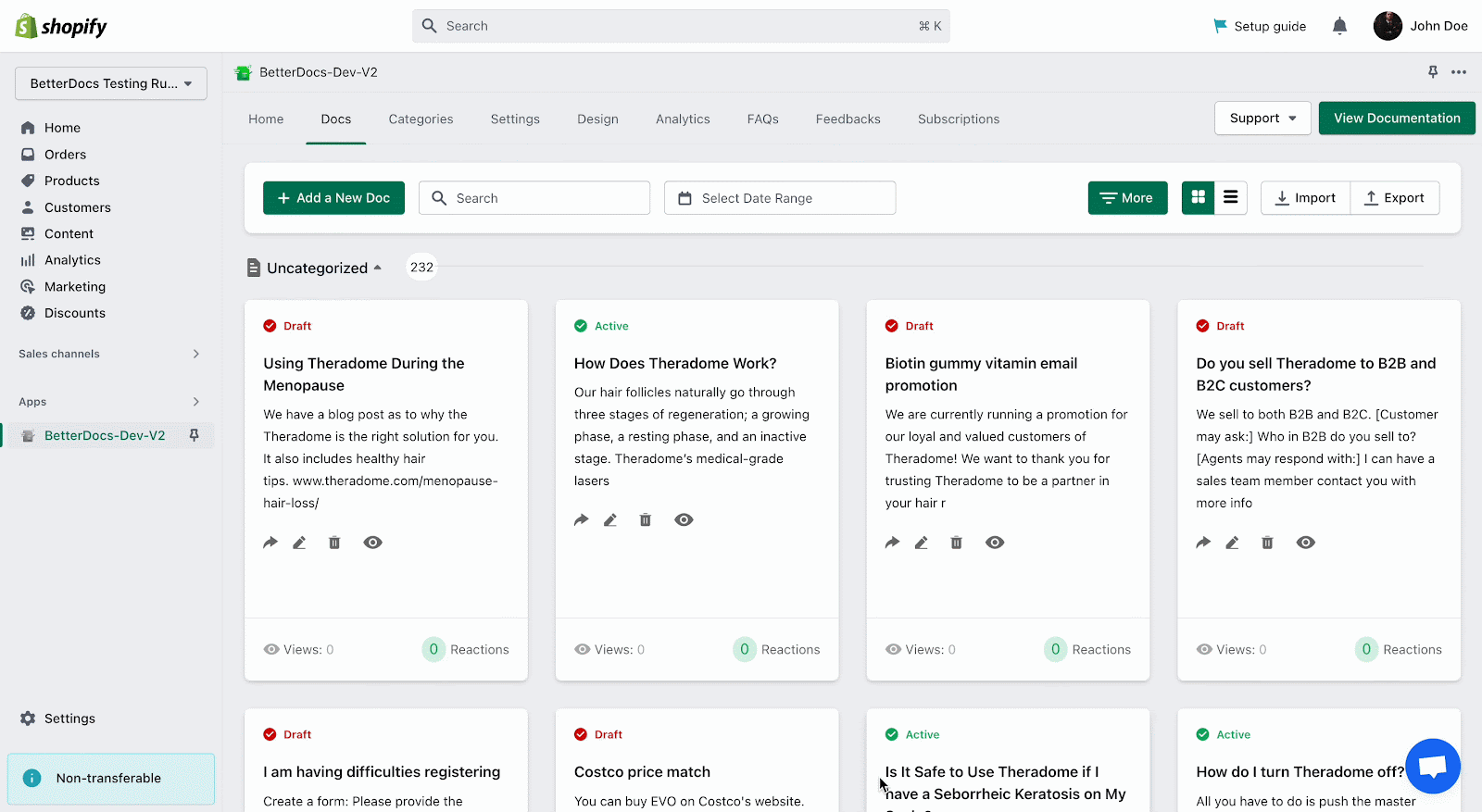Switch to the FAQs tab
The image size is (1482, 812).
click(763, 119)
